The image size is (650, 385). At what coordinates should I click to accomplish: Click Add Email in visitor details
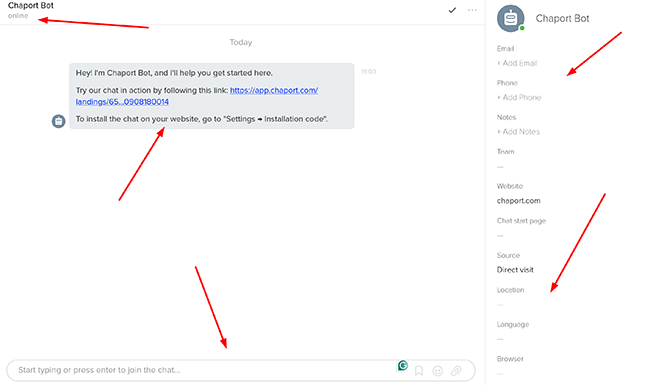point(517,63)
